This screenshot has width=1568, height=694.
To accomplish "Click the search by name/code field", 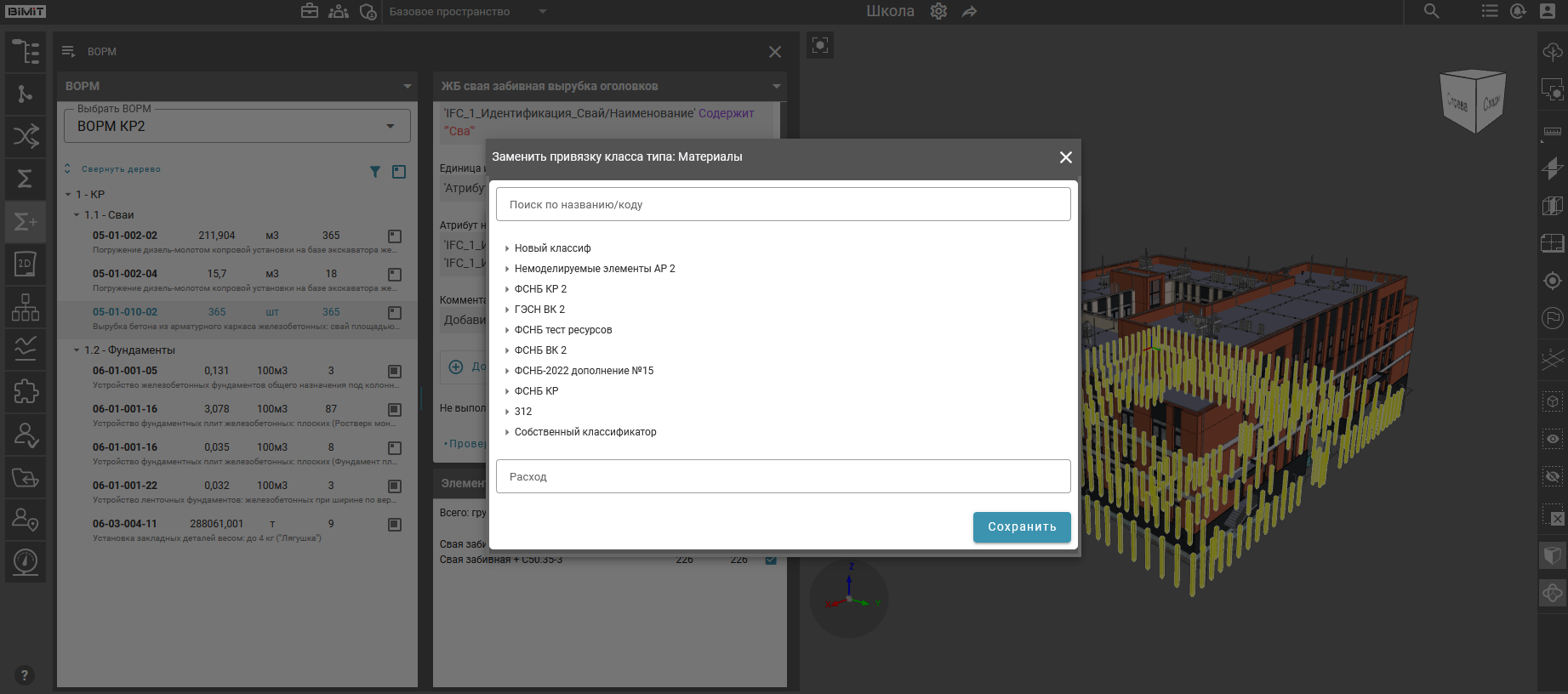I will click(x=783, y=205).
